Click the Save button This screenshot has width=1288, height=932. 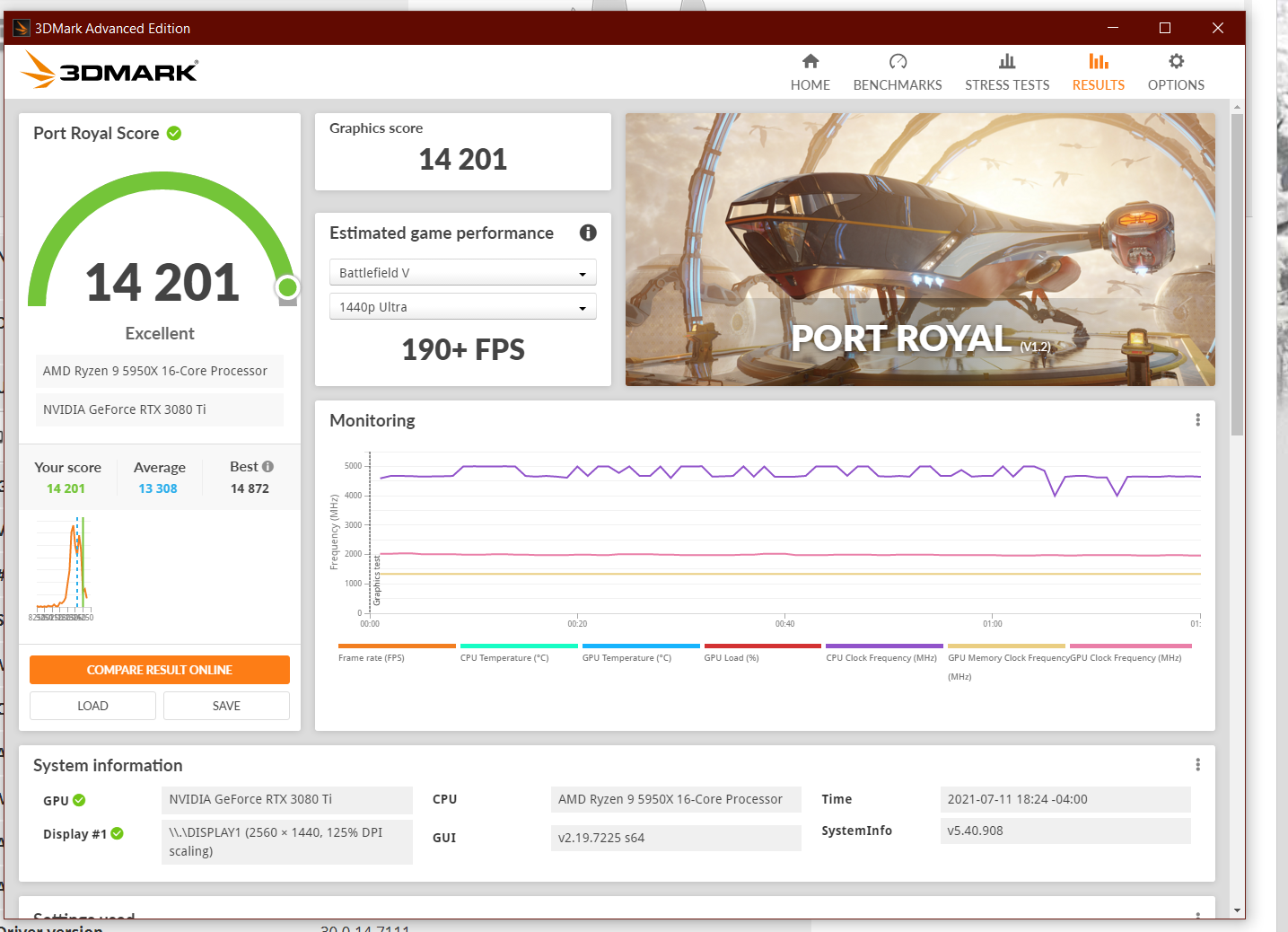tap(226, 706)
